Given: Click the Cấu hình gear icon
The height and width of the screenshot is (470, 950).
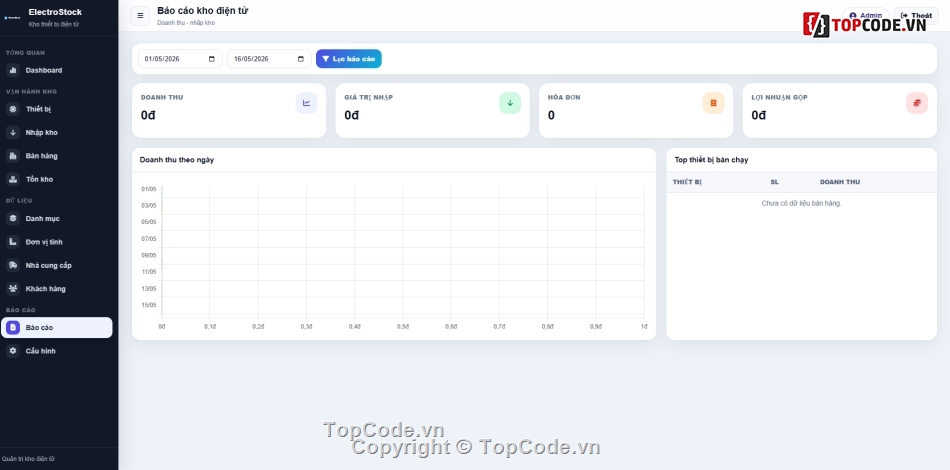Looking at the screenshot, I should pos(13,351).
